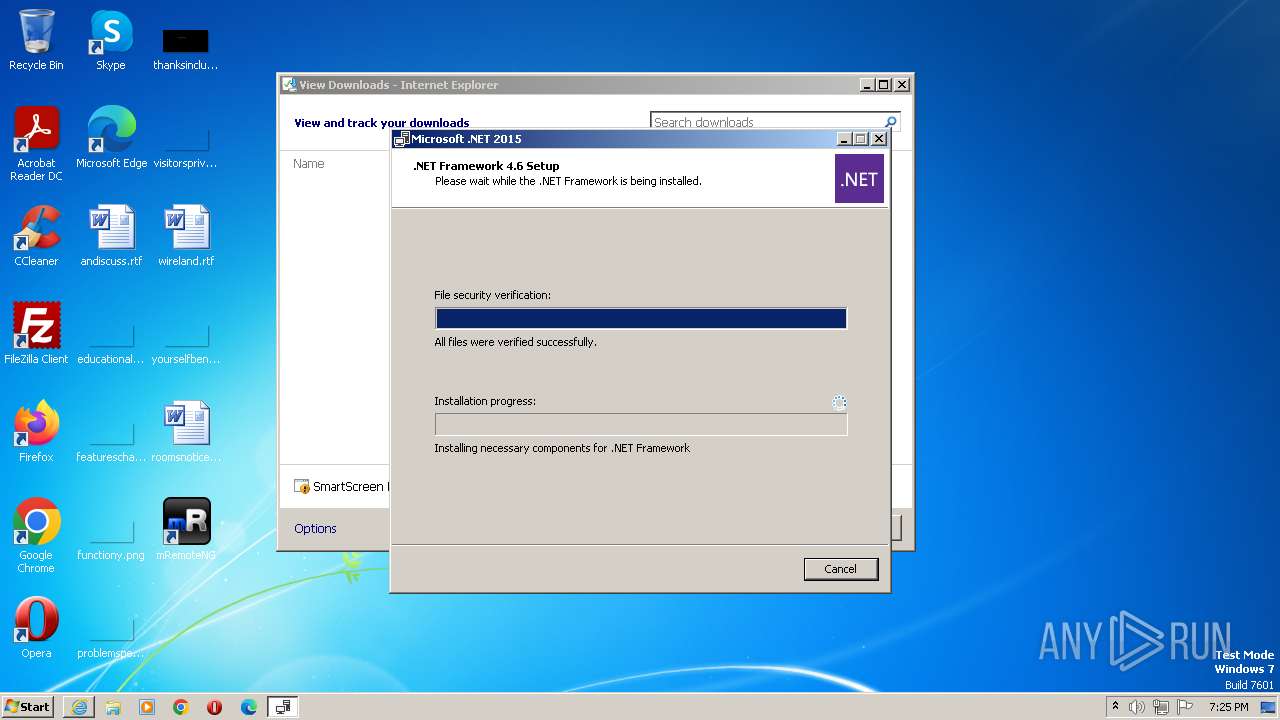This screenshot has width=1280, height=720.
Task: Open the thanksinclu... desktop file
Action: pyautogui.click(x=185, y=48)
